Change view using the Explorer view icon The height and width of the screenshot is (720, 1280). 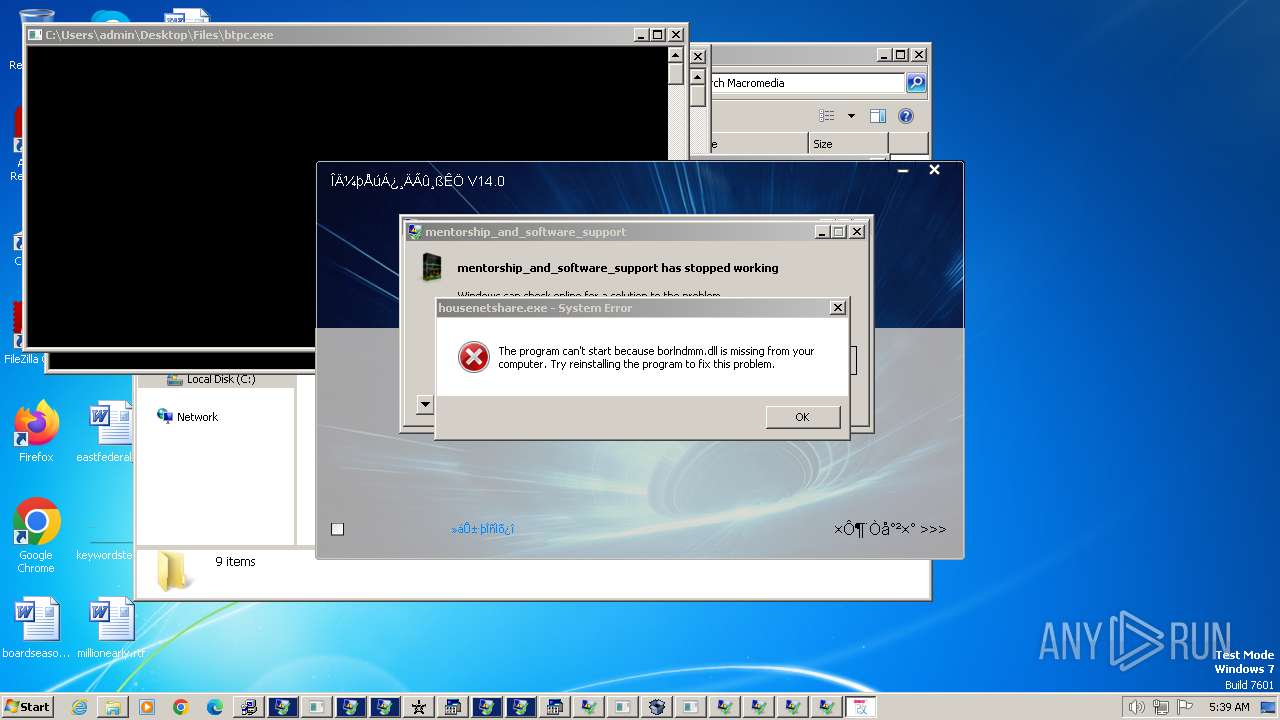(x=827, y=116)
